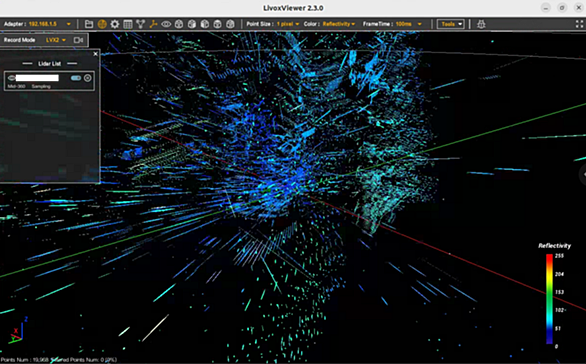586x364 pixels.
Task: Open settings via the gear icon
Action: (x=115, y=24)
